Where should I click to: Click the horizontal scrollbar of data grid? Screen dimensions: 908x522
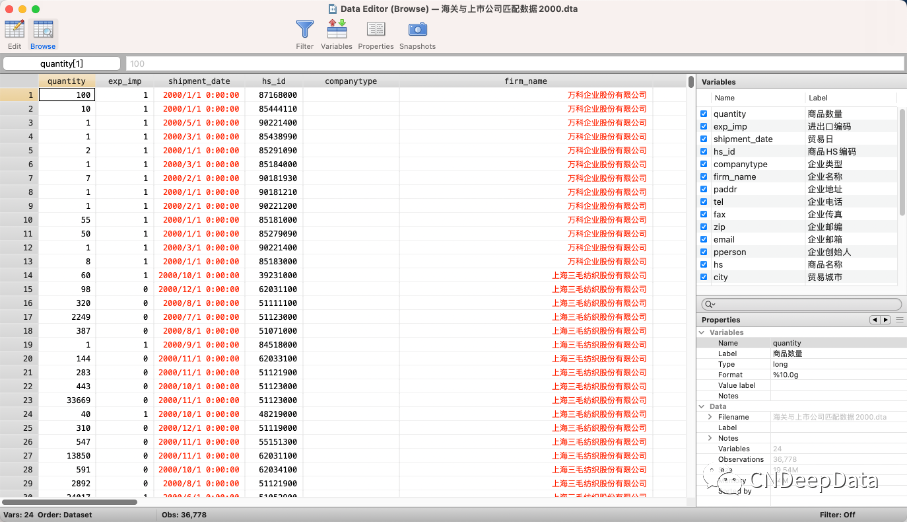pos(69,502)
